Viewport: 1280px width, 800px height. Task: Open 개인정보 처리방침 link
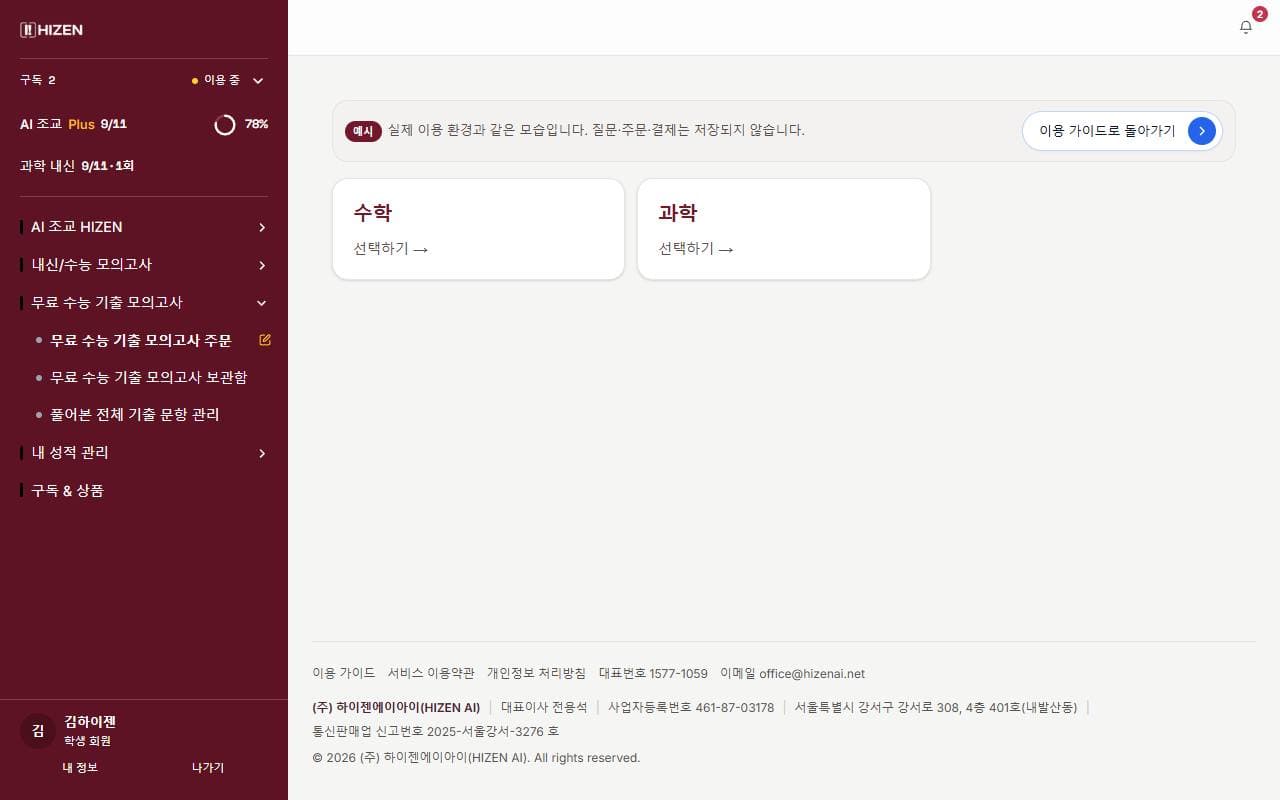[x=536, y=674]
